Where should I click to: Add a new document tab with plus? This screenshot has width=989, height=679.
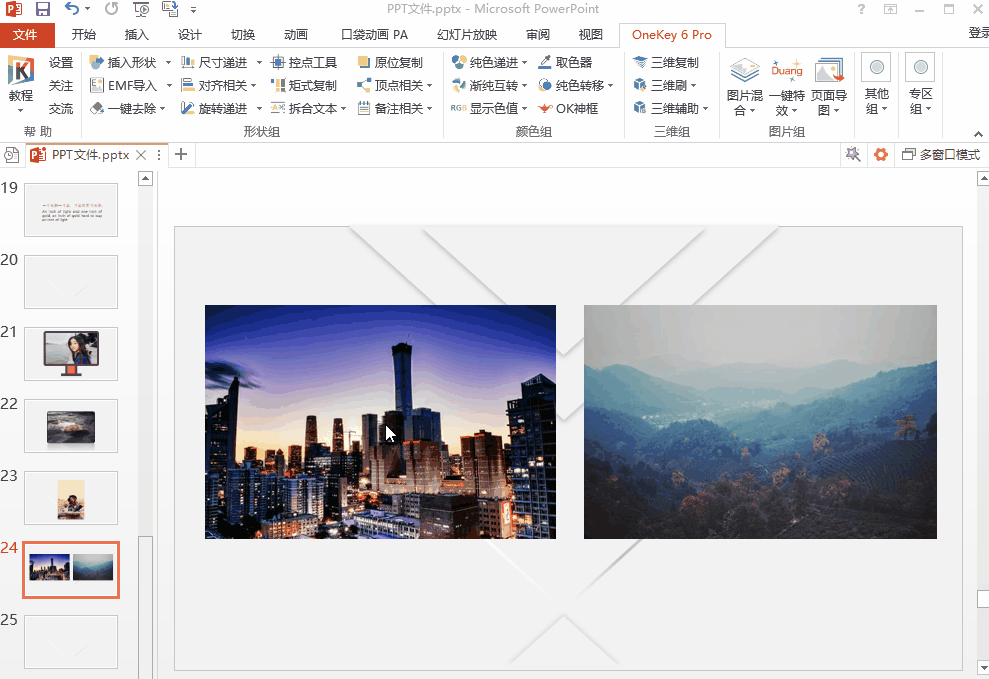click(181, 154)
